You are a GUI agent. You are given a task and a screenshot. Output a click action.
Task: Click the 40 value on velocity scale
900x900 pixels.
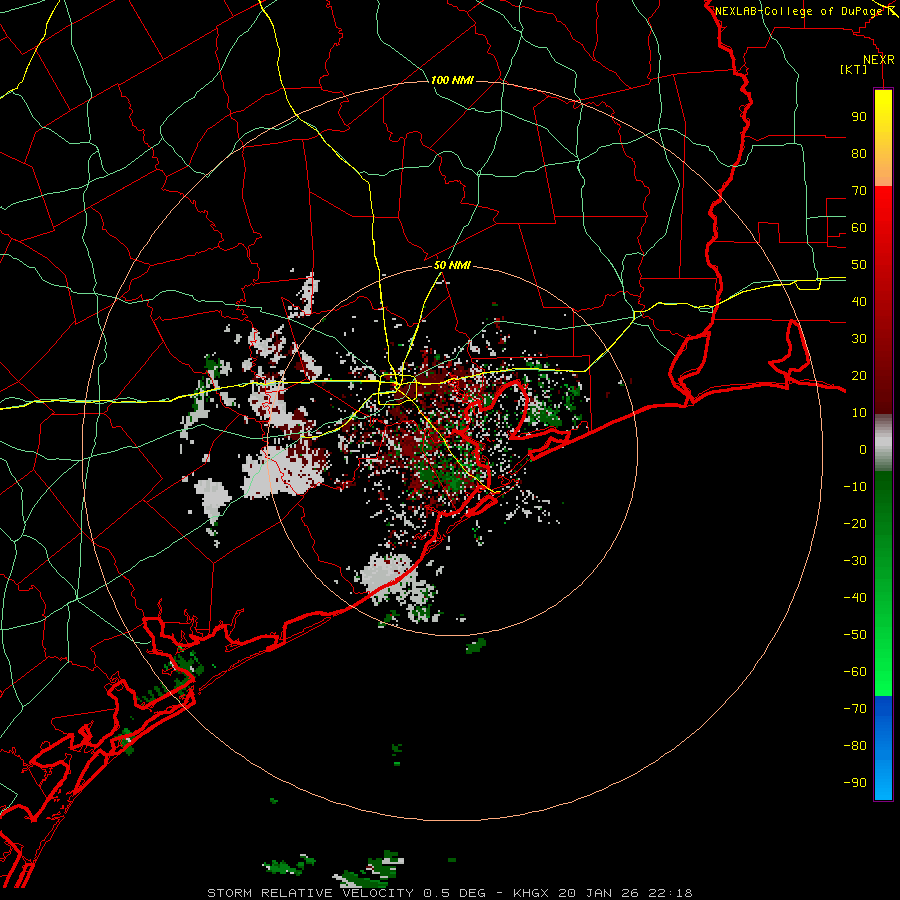point(859,302)
